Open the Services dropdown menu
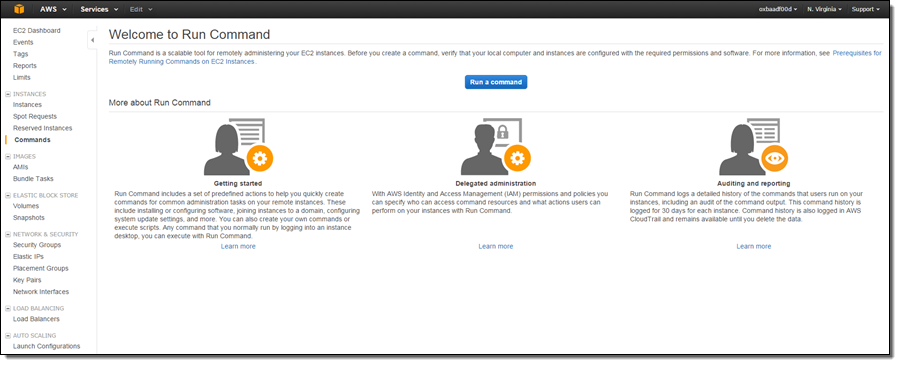 [x=99, y=9]
